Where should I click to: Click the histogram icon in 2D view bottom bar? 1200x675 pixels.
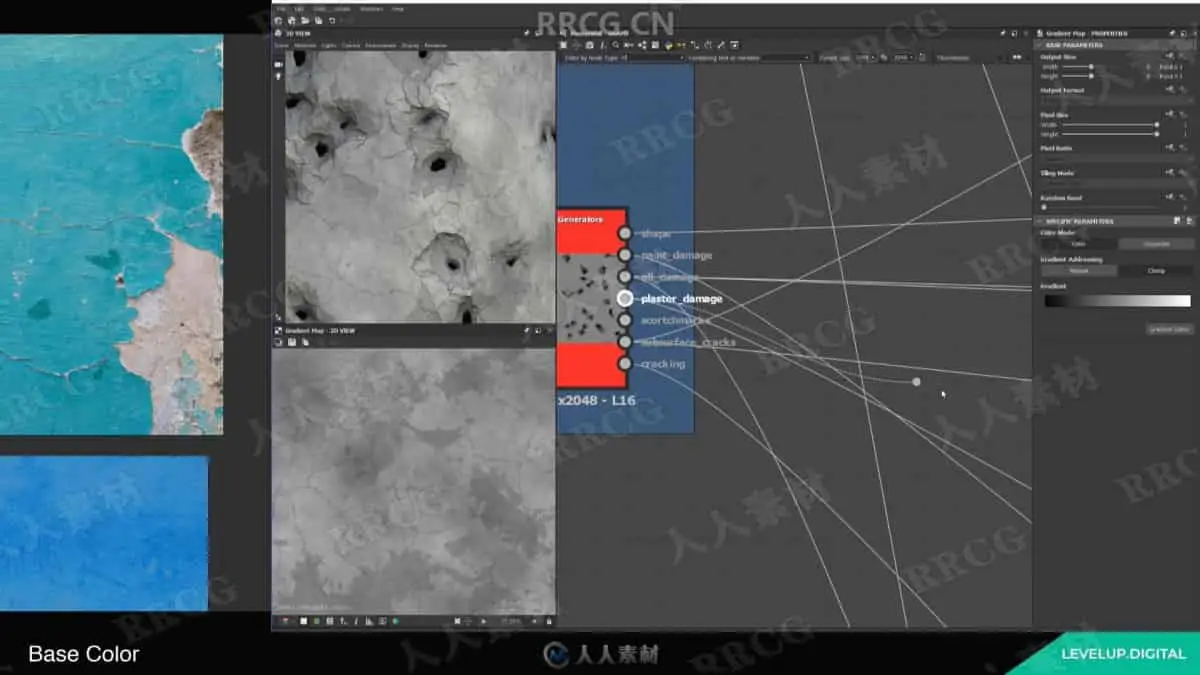pyautogui.click(x=368, y=621)
